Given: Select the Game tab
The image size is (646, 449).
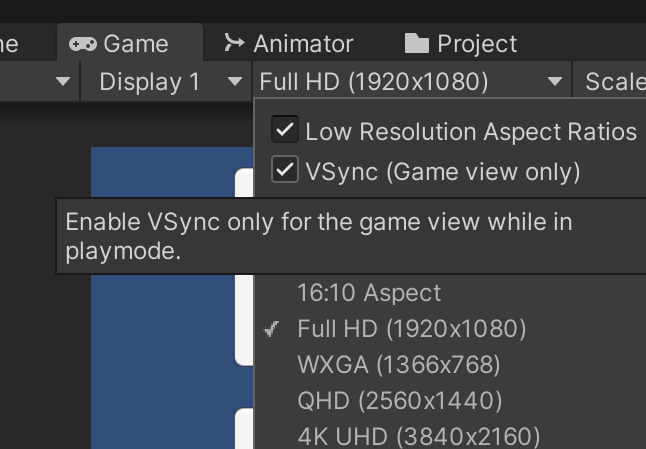Looking at the screenshot, I should click(130, 43).
